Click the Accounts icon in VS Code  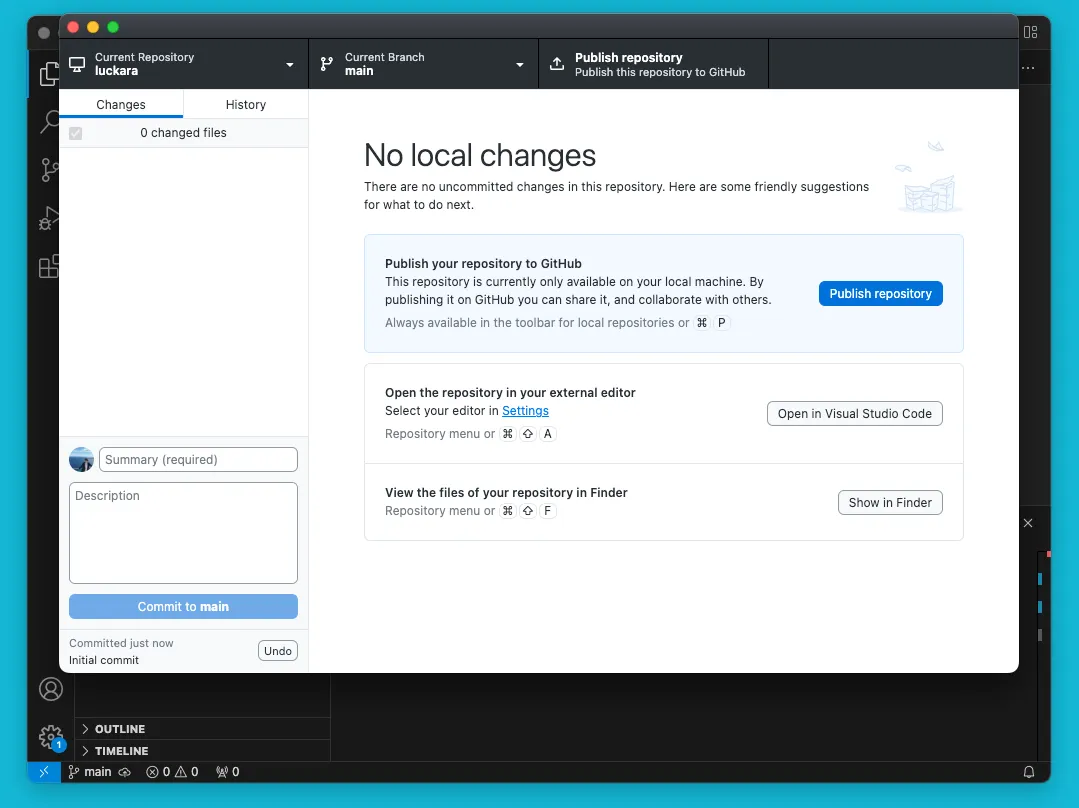click(50, 689)
